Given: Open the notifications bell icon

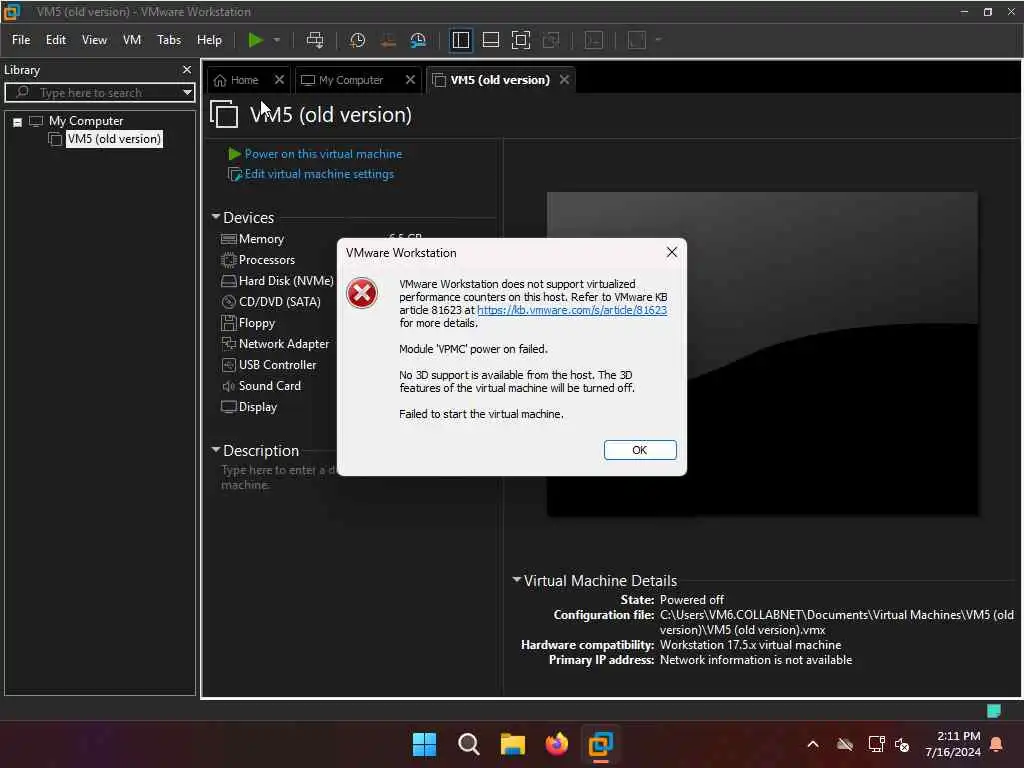Looking at the screenshot, I should coord(997,744).
